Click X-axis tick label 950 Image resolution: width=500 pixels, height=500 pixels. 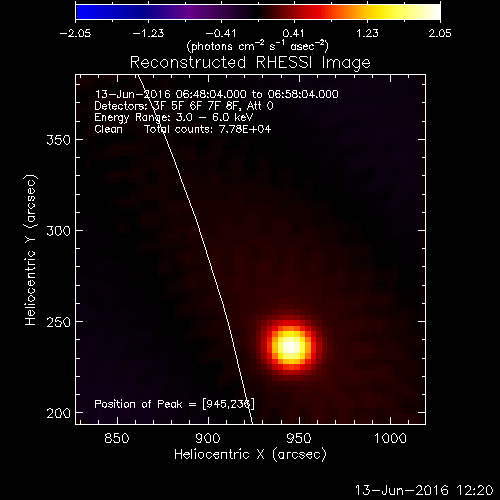tap(299, 438)
